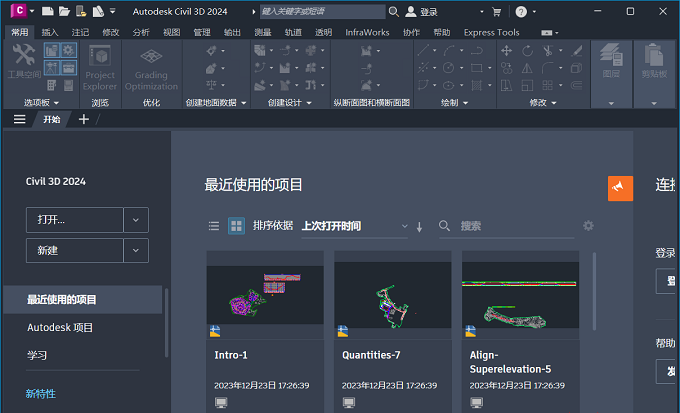Select the Scale tool in the 修改 panel

click(x=527, y=85)
